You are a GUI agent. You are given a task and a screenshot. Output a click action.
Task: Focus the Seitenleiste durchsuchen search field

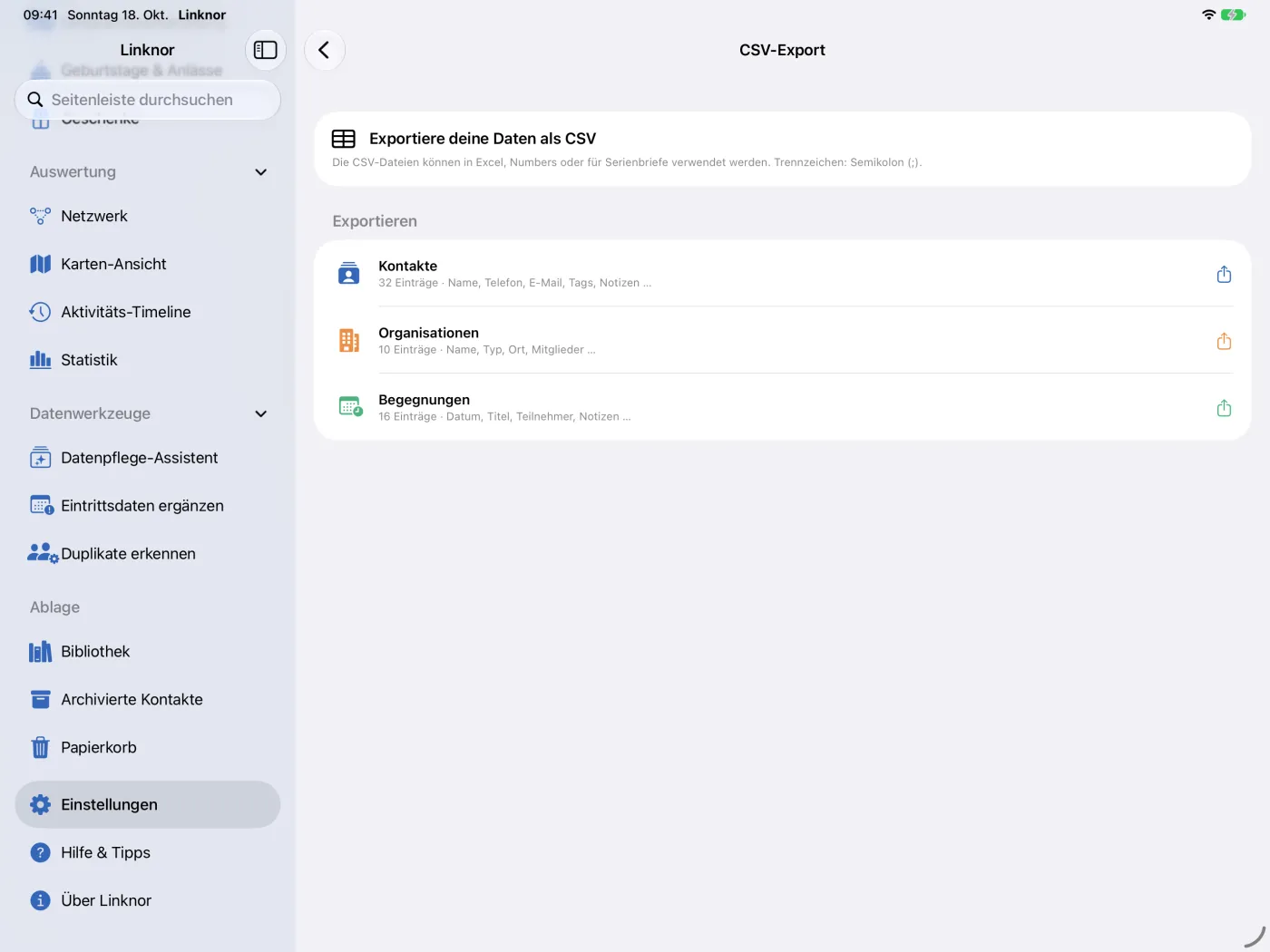coord(148,100)
